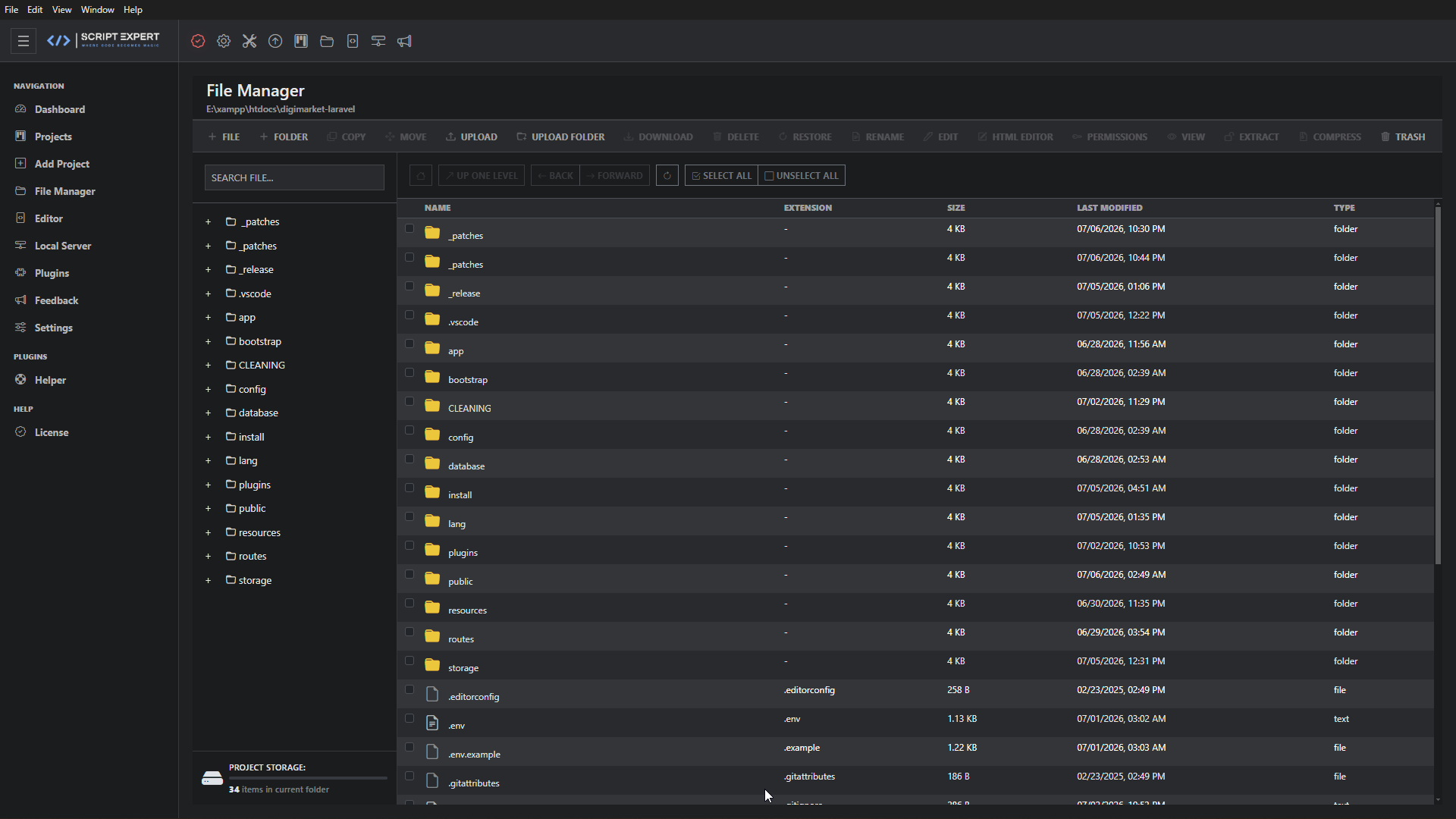Expand the _release folder in tree
Viewport: 1456px width, 819px height.
click(x=208, y=269)
